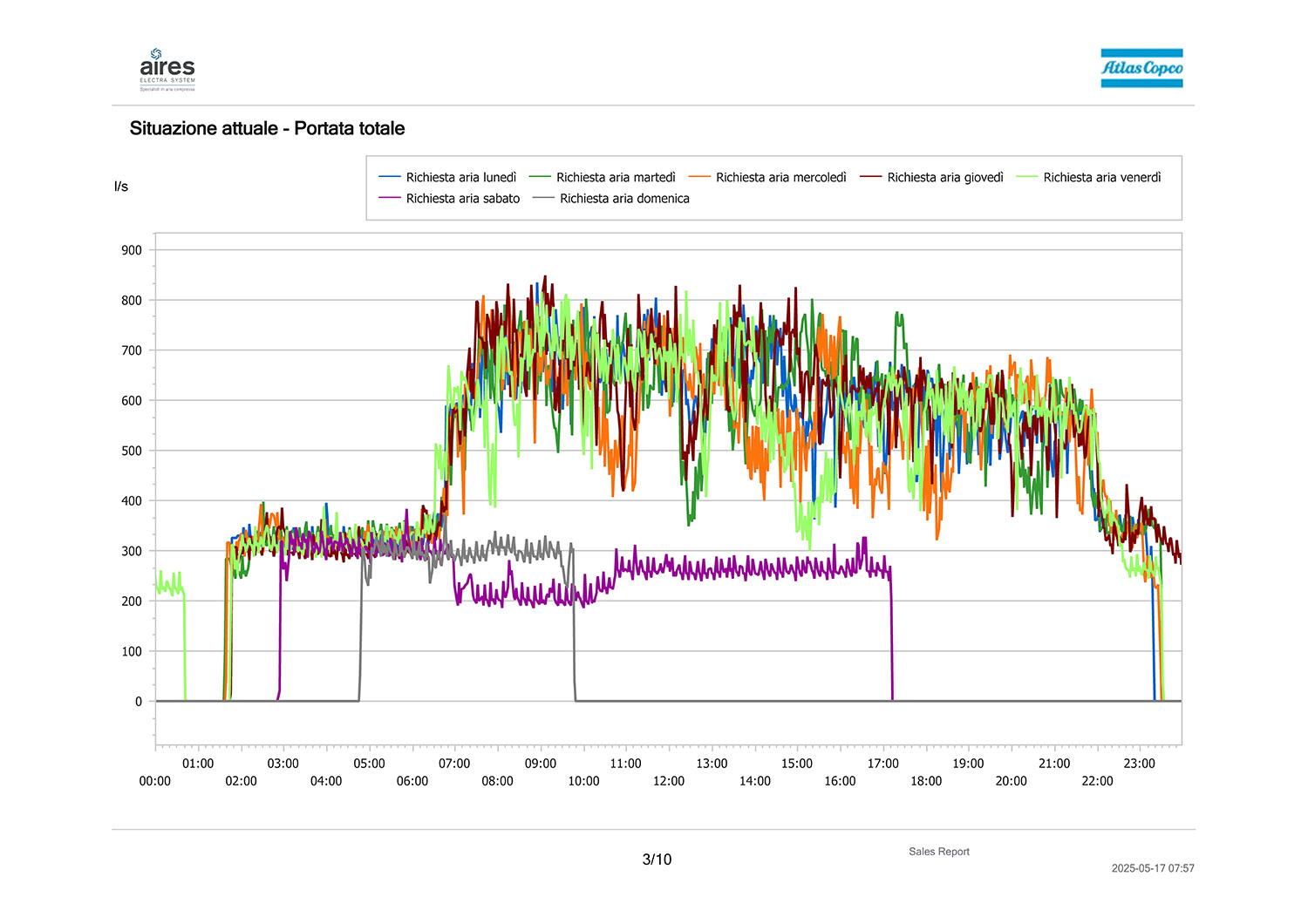Click the Situazione attuale - Portata totale heading

pyautogui.click(x=267, y=129)
